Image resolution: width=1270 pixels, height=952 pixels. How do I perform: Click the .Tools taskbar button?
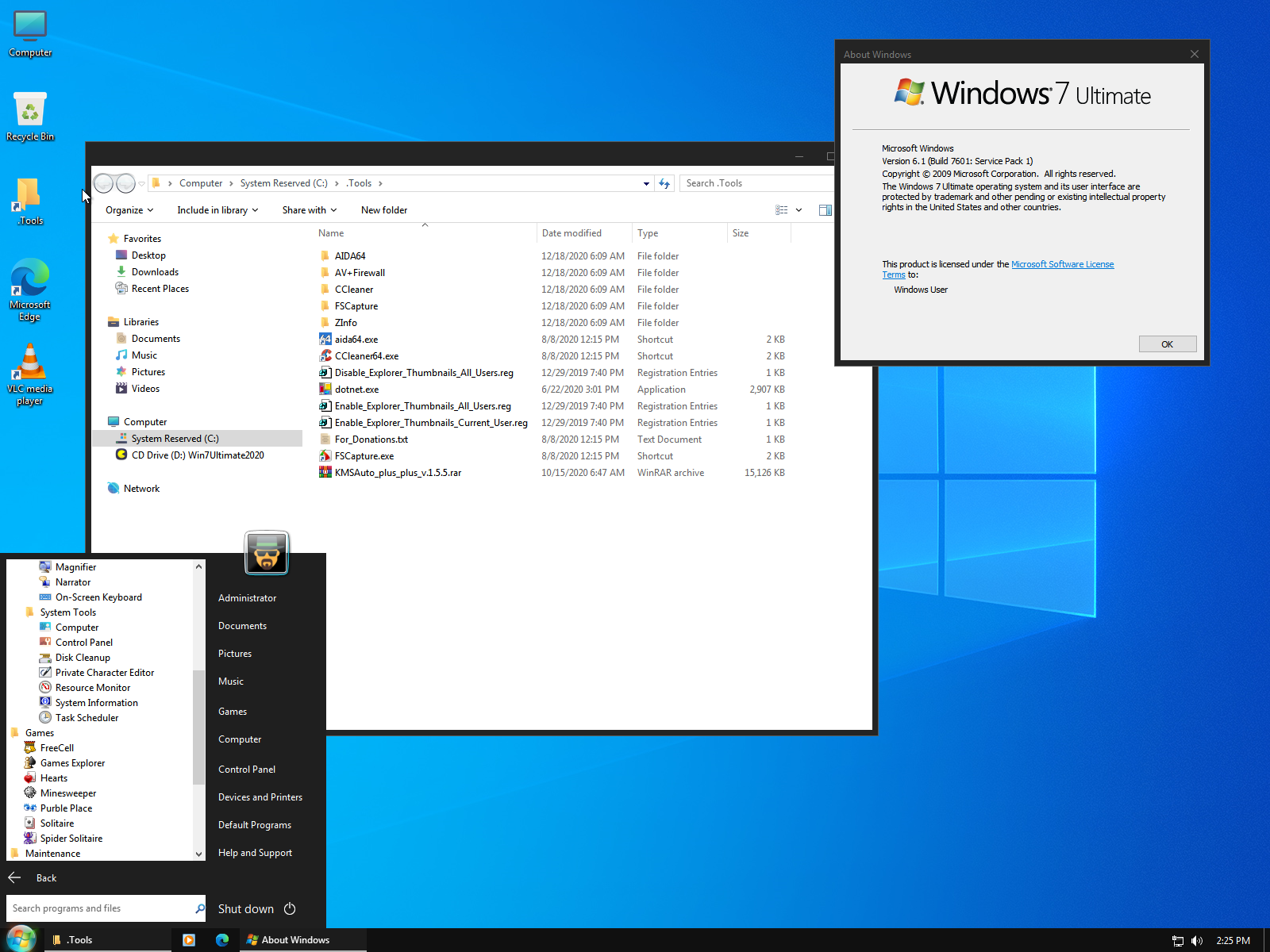click(79, 939)
